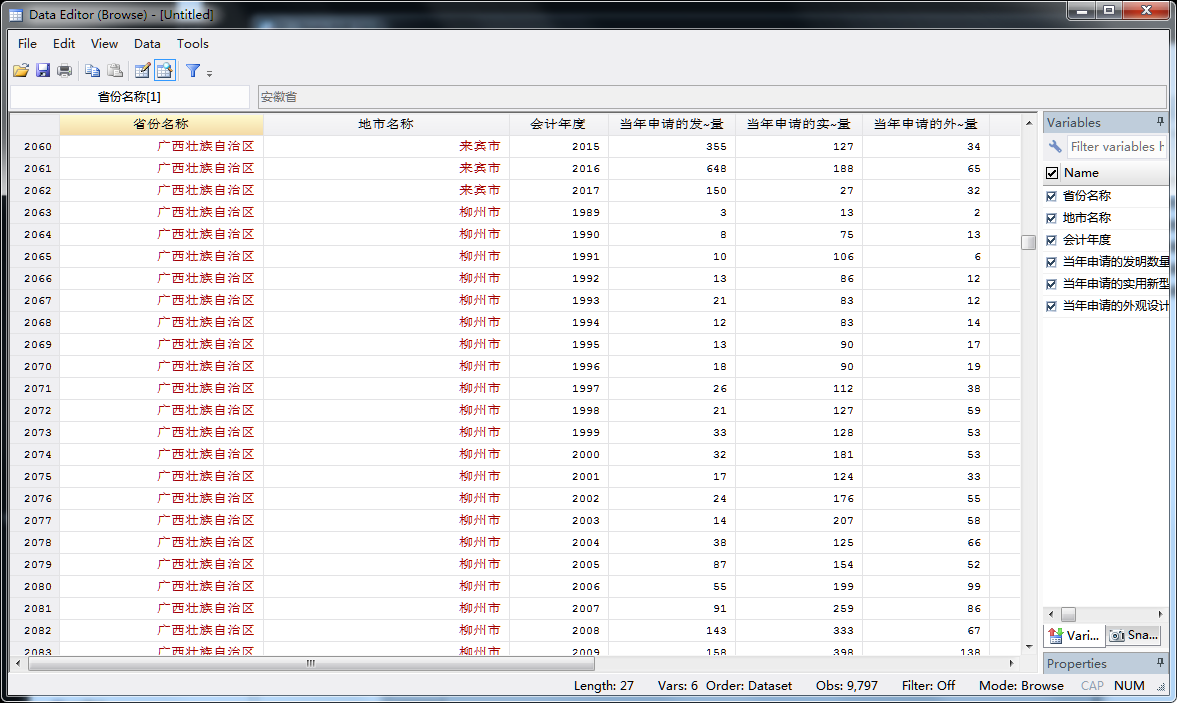Open the Data menu
The width and height of the screenshot is (1177, 703).
147,44
